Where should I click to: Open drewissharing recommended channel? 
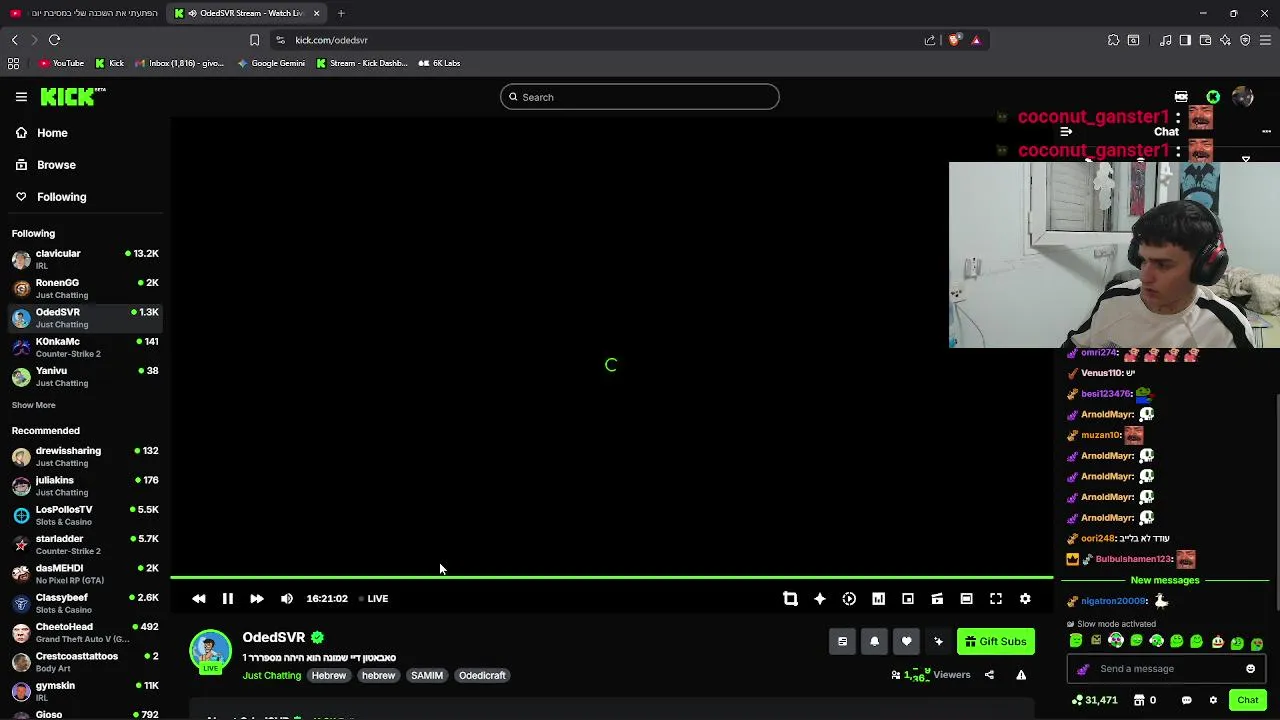click(x=85, y=456)
